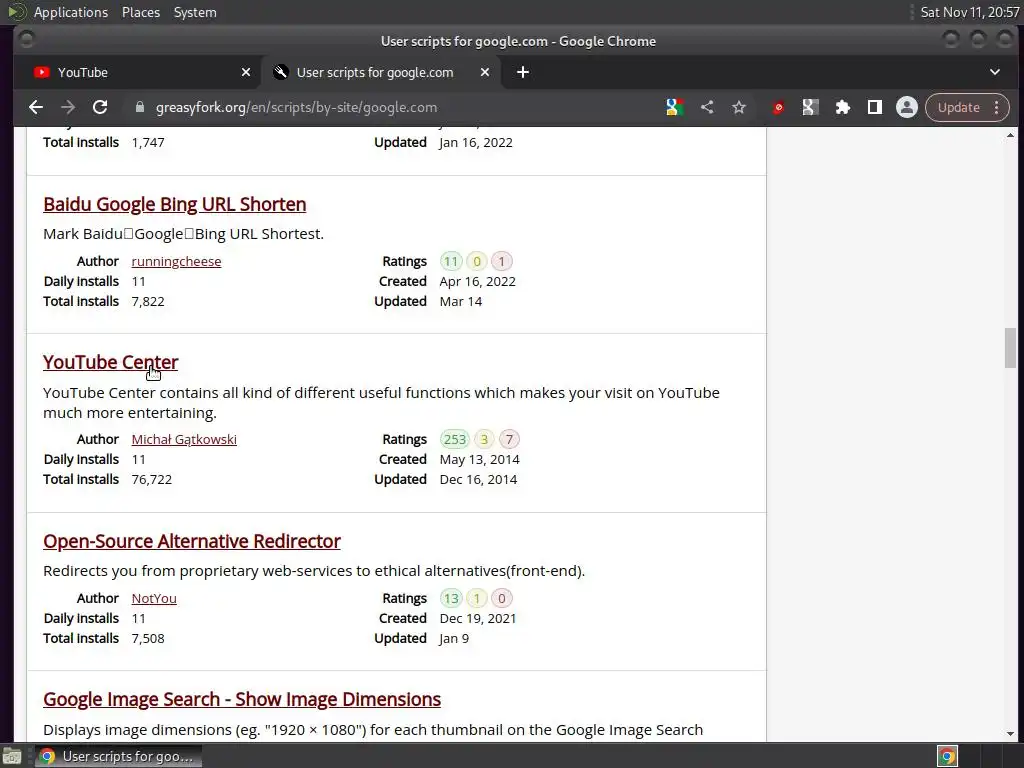Screen dimensions: 1024x768
Task: Open the Chrome profile avatar
Action: (906, 107)
